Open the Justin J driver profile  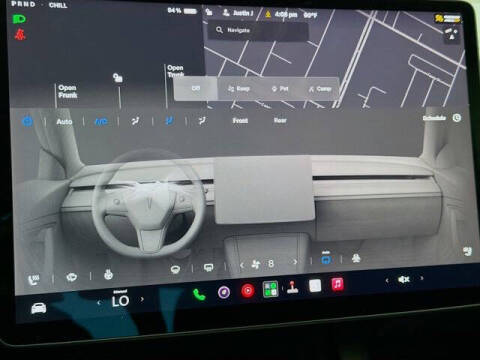pos(238,13)
